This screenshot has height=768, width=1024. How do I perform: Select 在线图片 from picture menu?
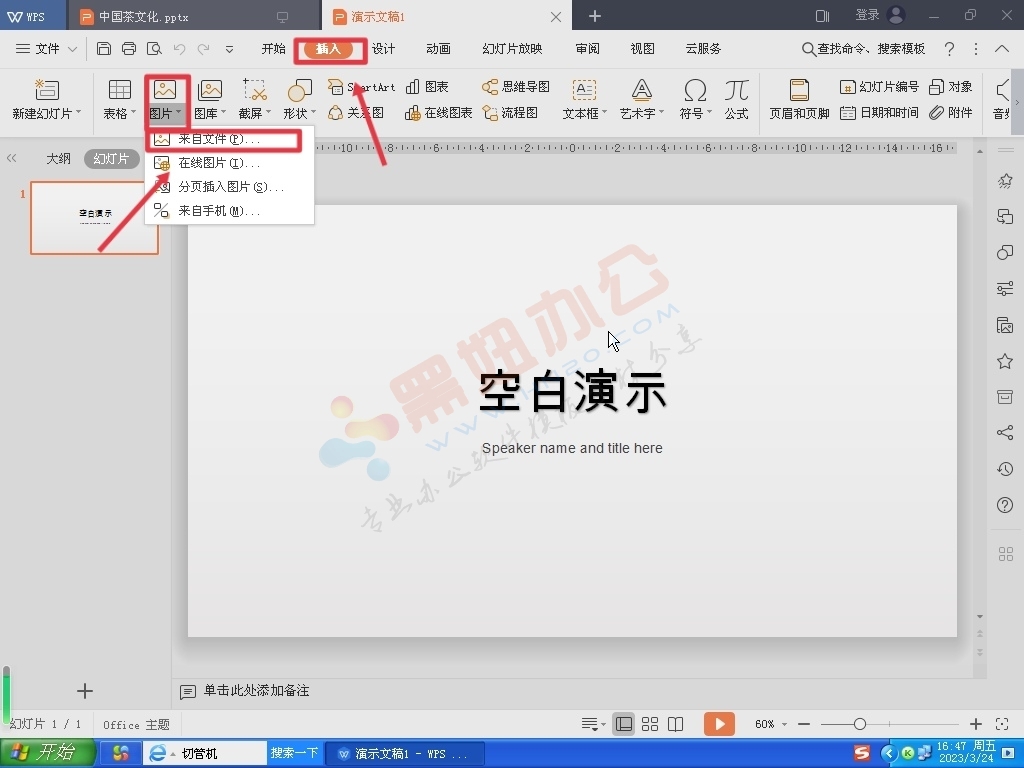tap(218, 163)
